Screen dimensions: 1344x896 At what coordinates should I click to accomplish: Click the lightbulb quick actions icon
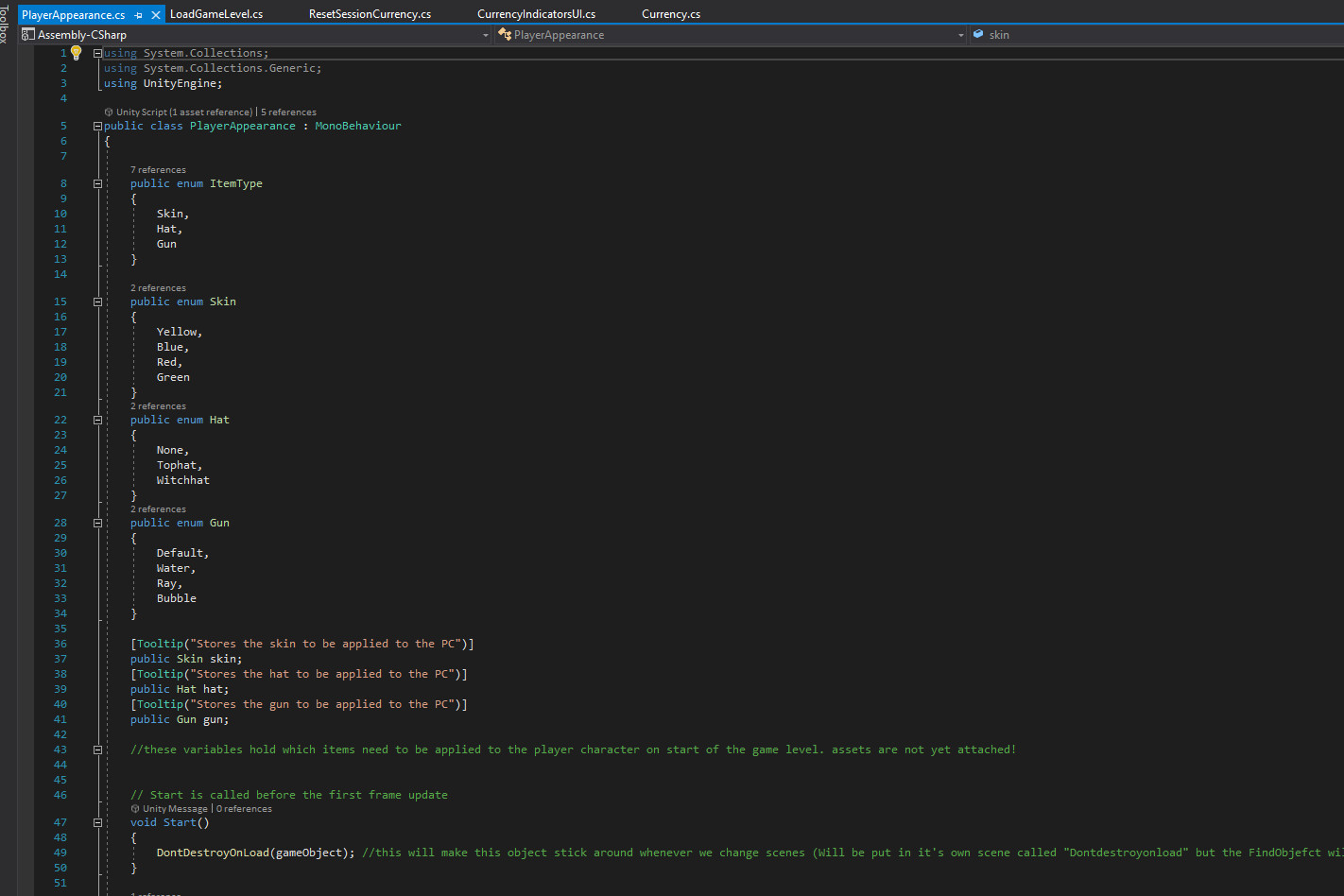(x=77, y=53)
